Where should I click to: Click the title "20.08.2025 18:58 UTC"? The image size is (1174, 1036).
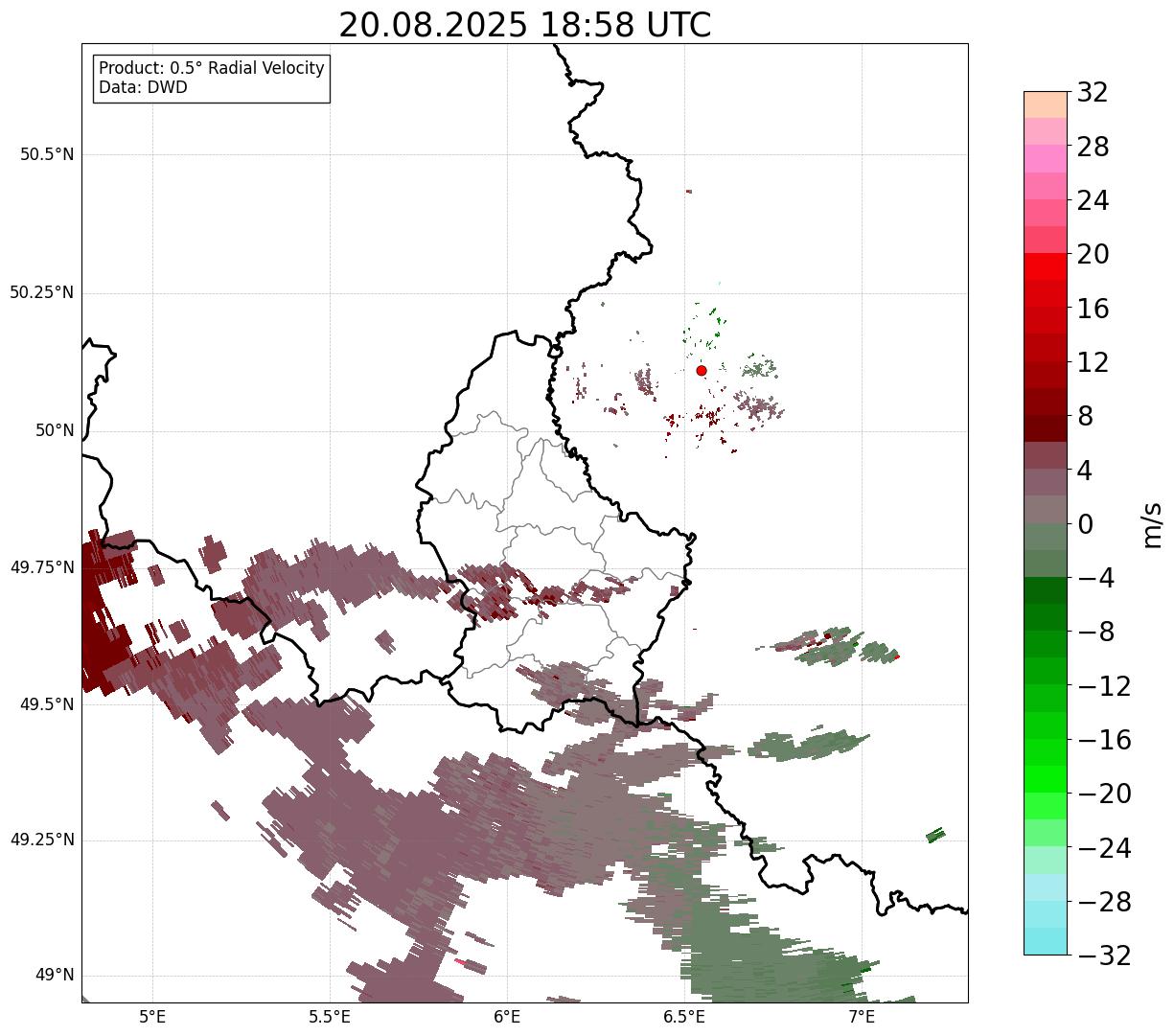coord(525,25)
